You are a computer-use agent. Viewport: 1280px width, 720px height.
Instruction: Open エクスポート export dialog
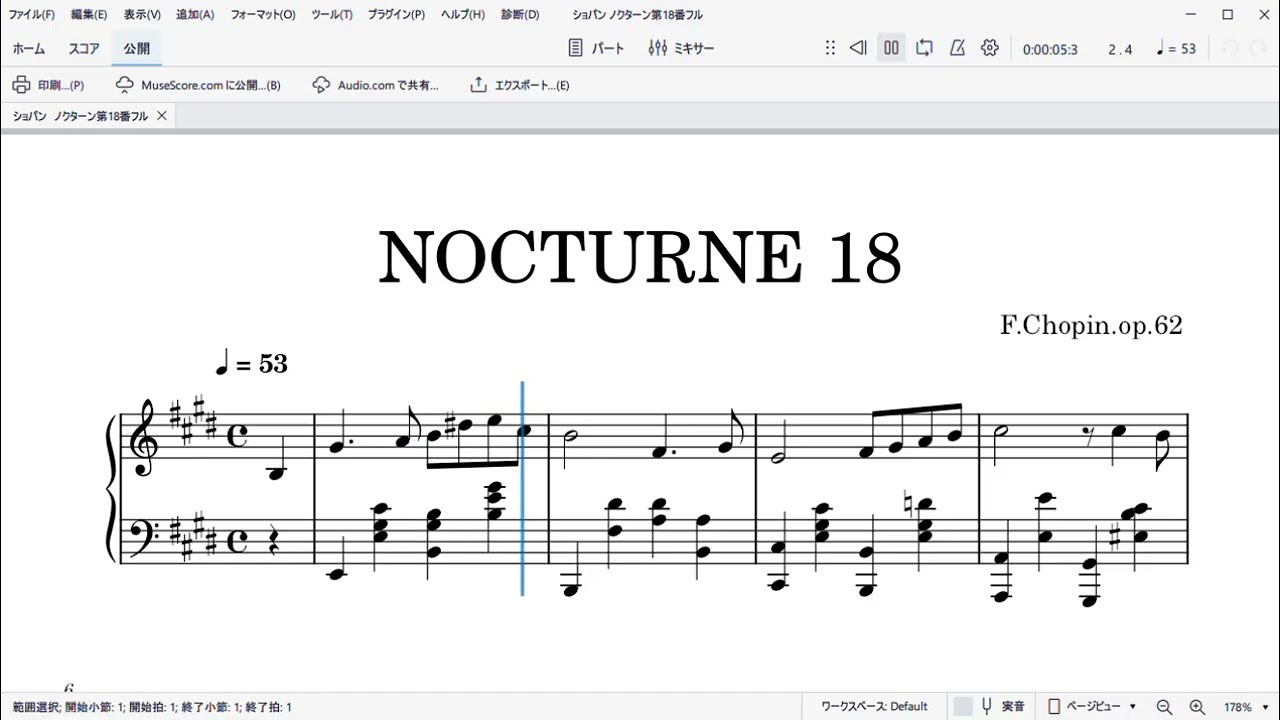(520, 85)
